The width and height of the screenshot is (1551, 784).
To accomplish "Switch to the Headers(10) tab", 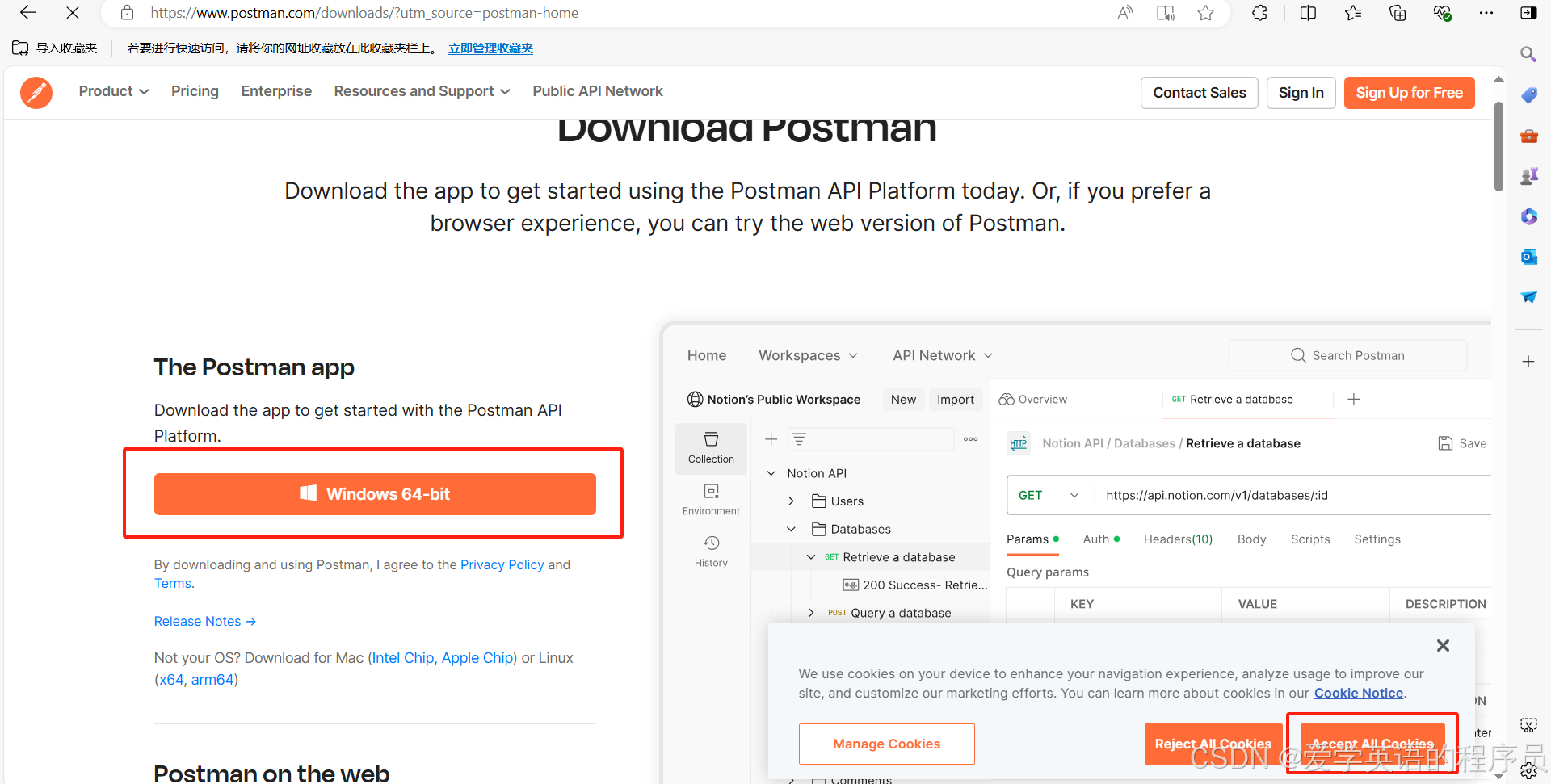I will click(x=1178, y=539).
